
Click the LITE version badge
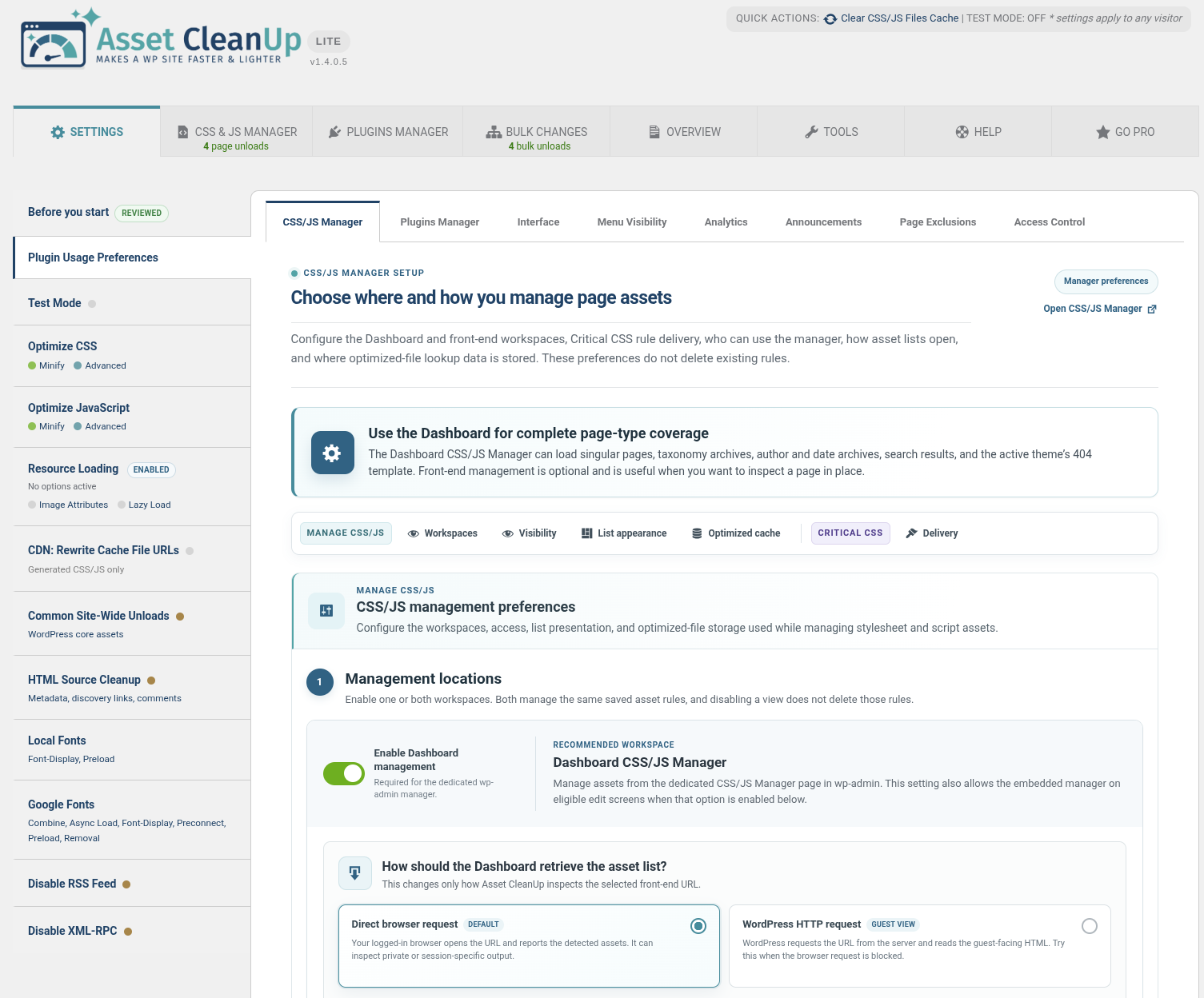[328, 42]
